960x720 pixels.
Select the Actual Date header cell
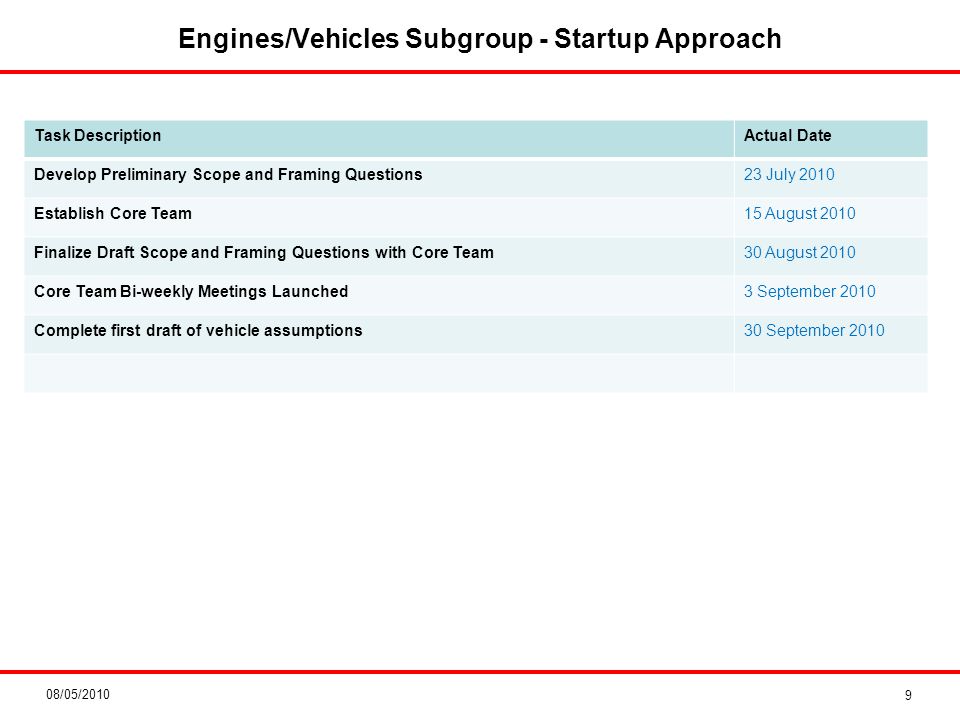click(x=831, y=138)
